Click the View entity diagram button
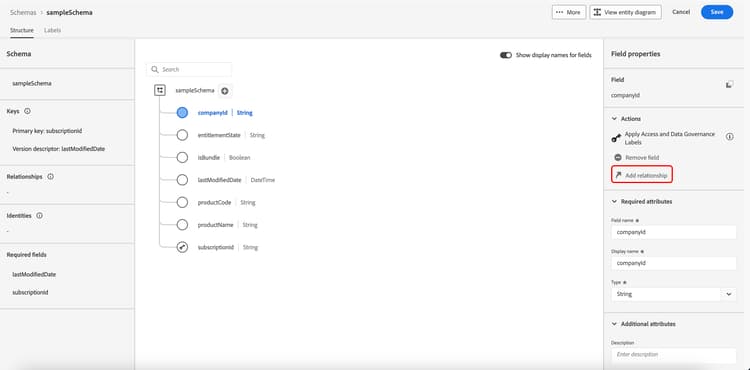Screen dimensions: 750x370 [x=625, y=12]
